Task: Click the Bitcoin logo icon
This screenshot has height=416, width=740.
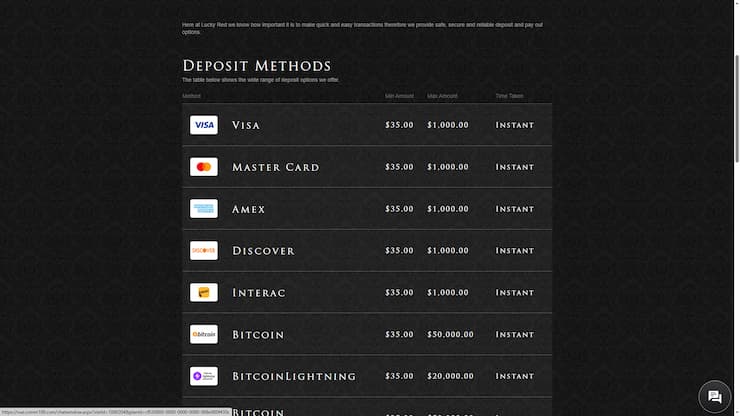Action: 204,334
